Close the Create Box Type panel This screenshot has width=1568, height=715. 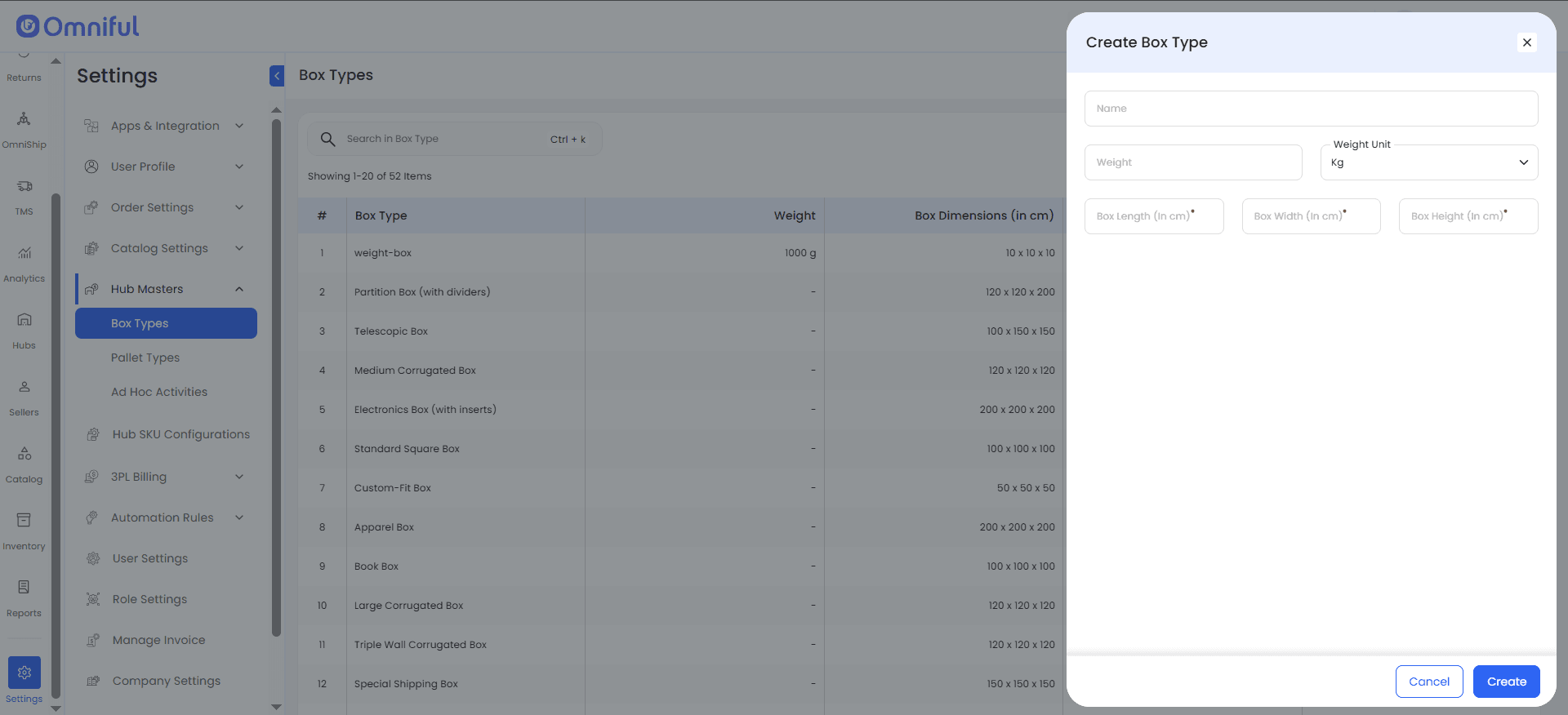click(x=1526, y=42)
